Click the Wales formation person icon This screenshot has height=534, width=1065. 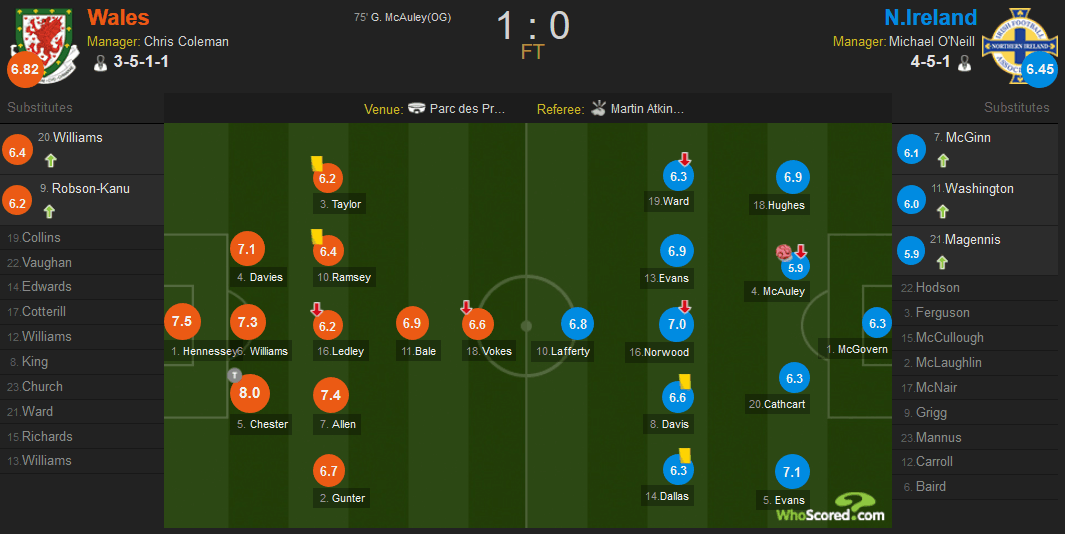[101, 63]
